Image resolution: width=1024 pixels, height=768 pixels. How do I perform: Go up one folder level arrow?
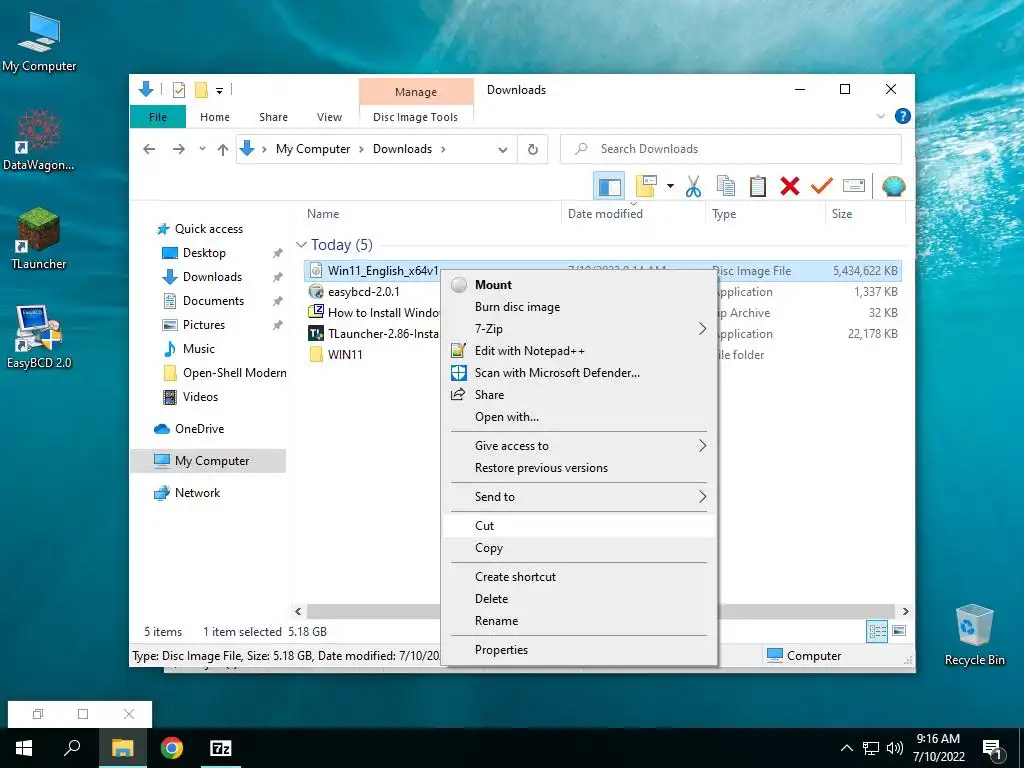coord(223,150)
